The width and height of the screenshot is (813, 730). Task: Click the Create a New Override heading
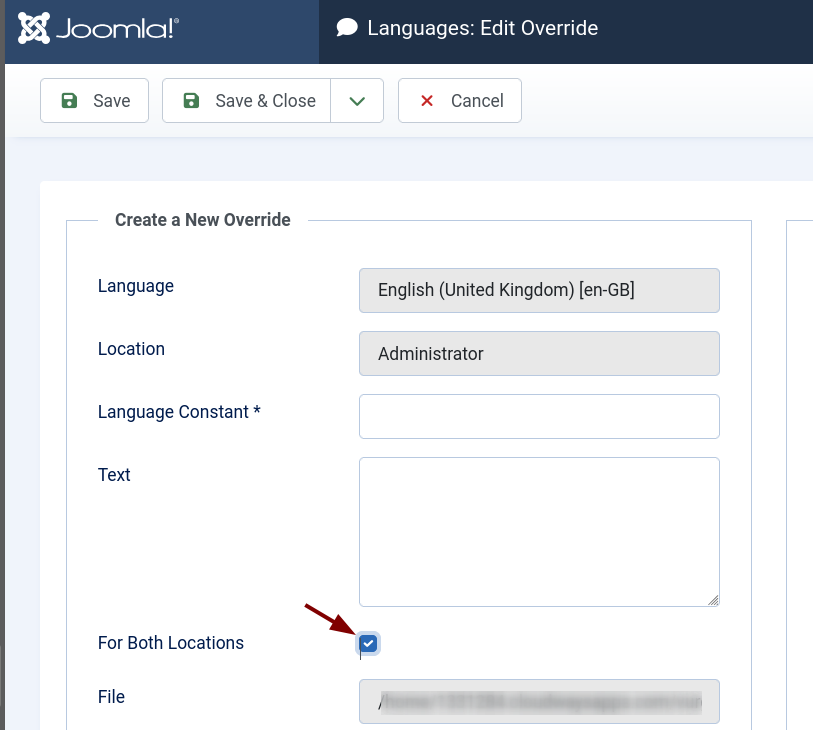pos(203,220)
